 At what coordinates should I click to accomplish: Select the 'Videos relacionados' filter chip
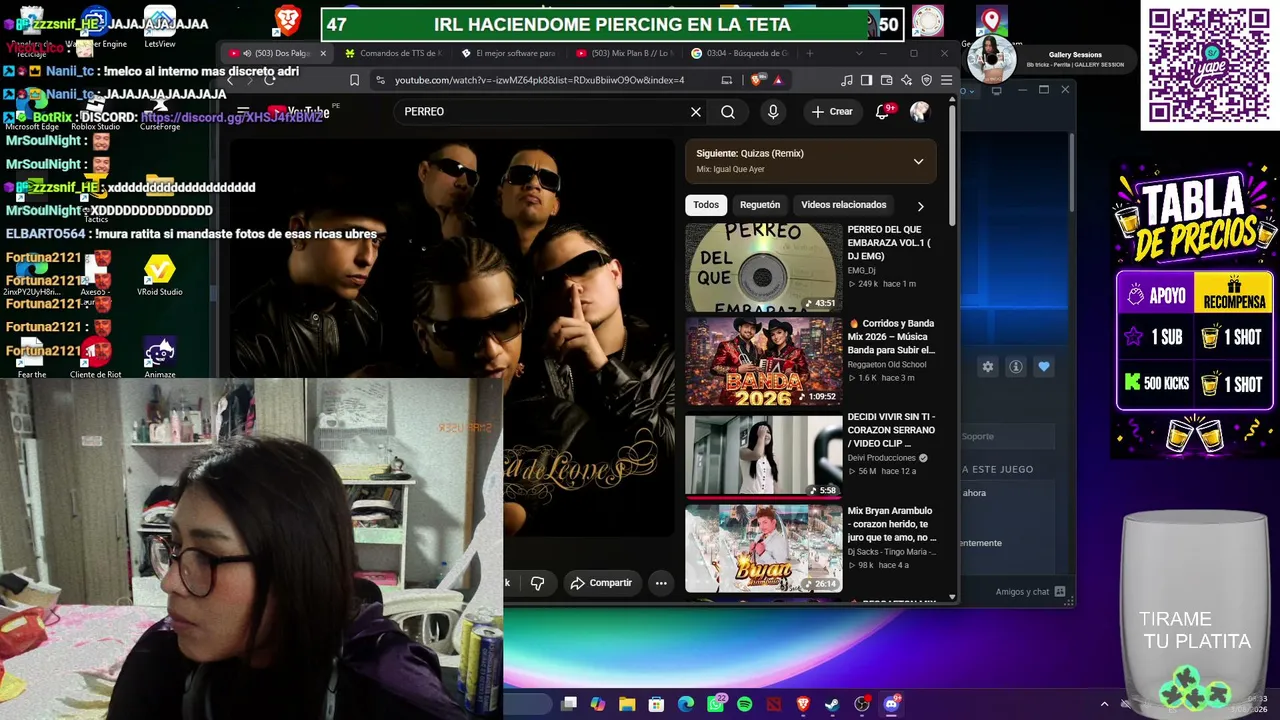[844, 205]
